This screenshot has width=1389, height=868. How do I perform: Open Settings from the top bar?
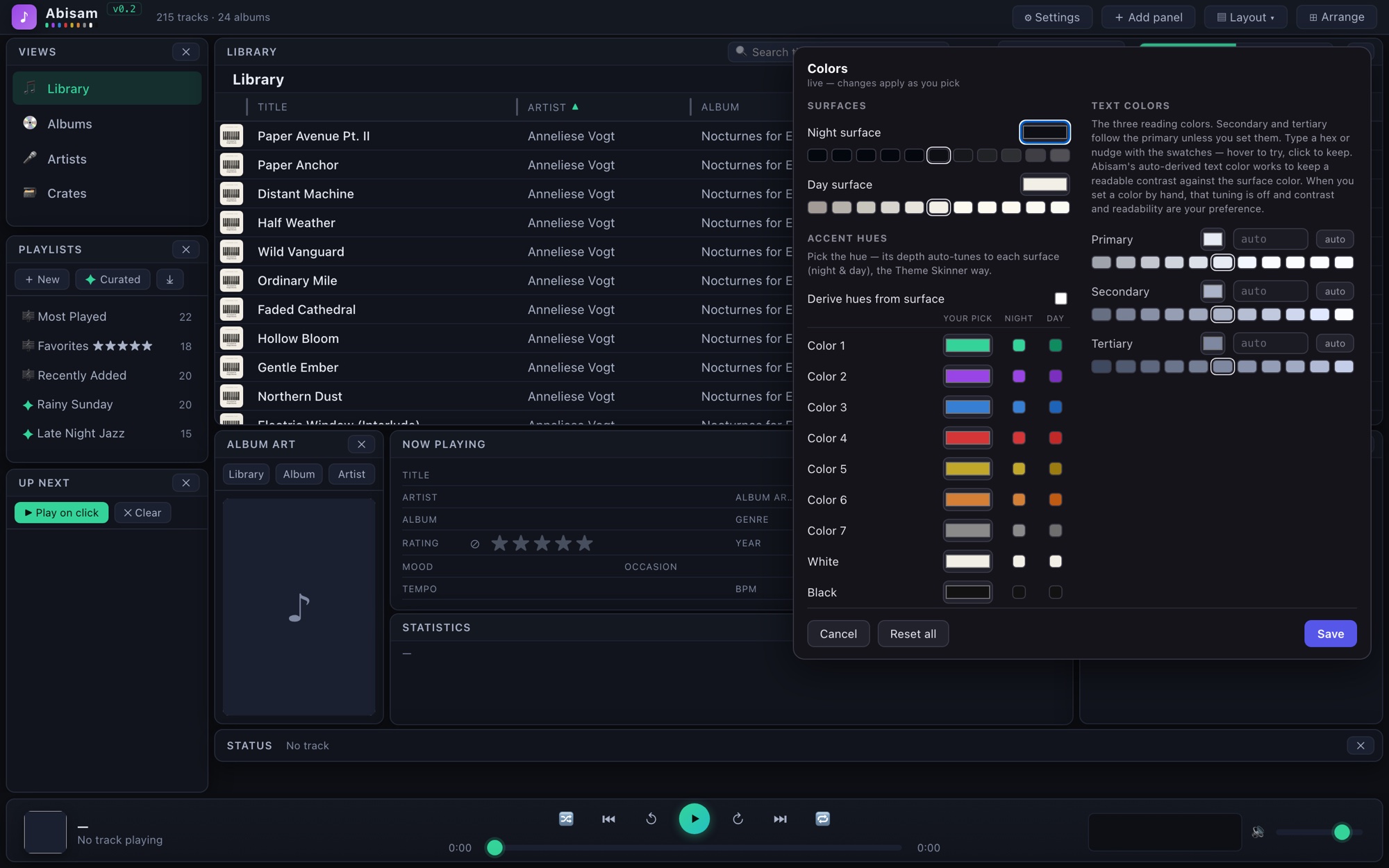[1051, 17]
